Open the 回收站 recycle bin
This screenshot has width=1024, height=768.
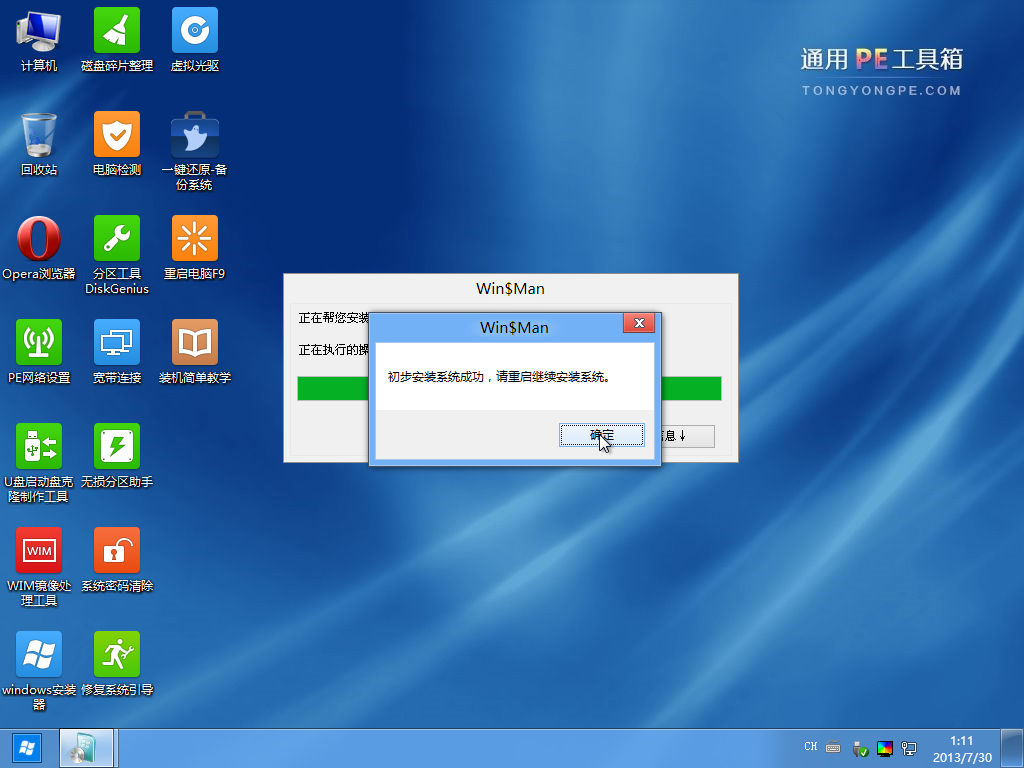coord(39,144)
